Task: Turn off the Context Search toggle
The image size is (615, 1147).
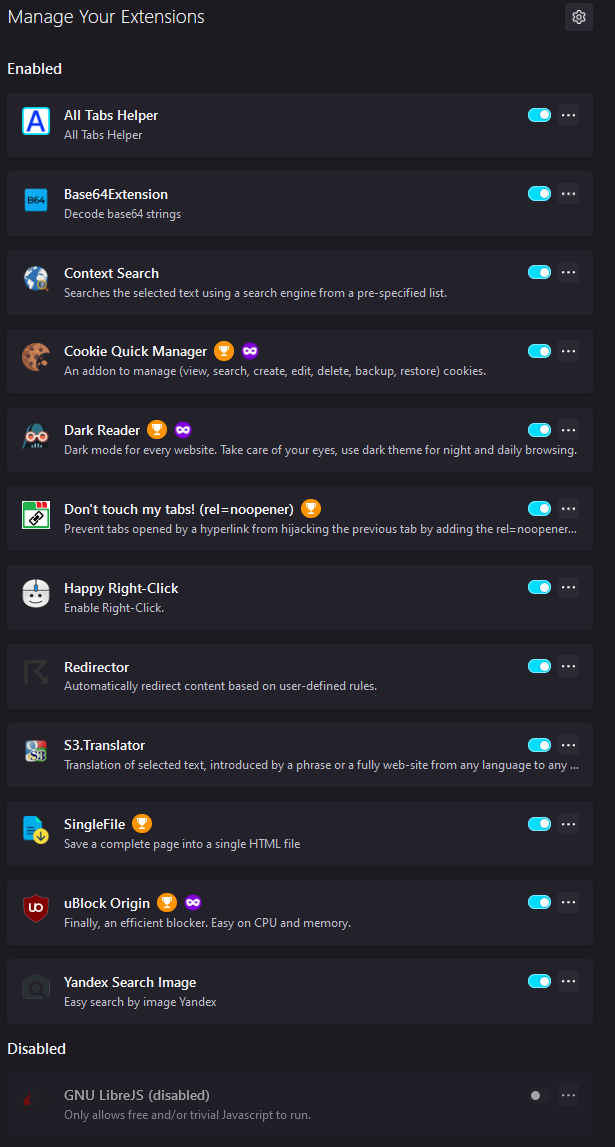Action: coord(540,272)
